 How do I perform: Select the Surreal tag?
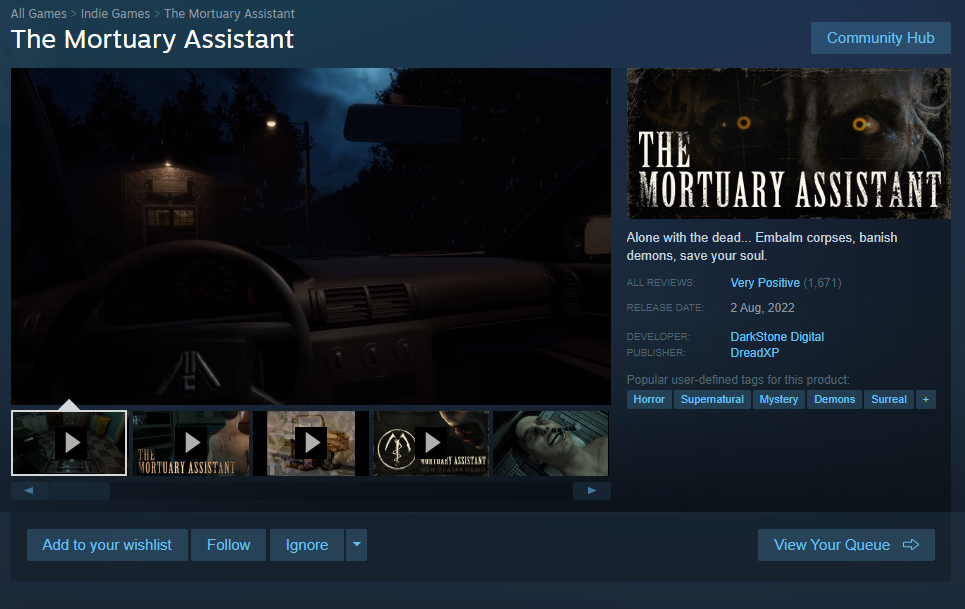click(889, 399)
